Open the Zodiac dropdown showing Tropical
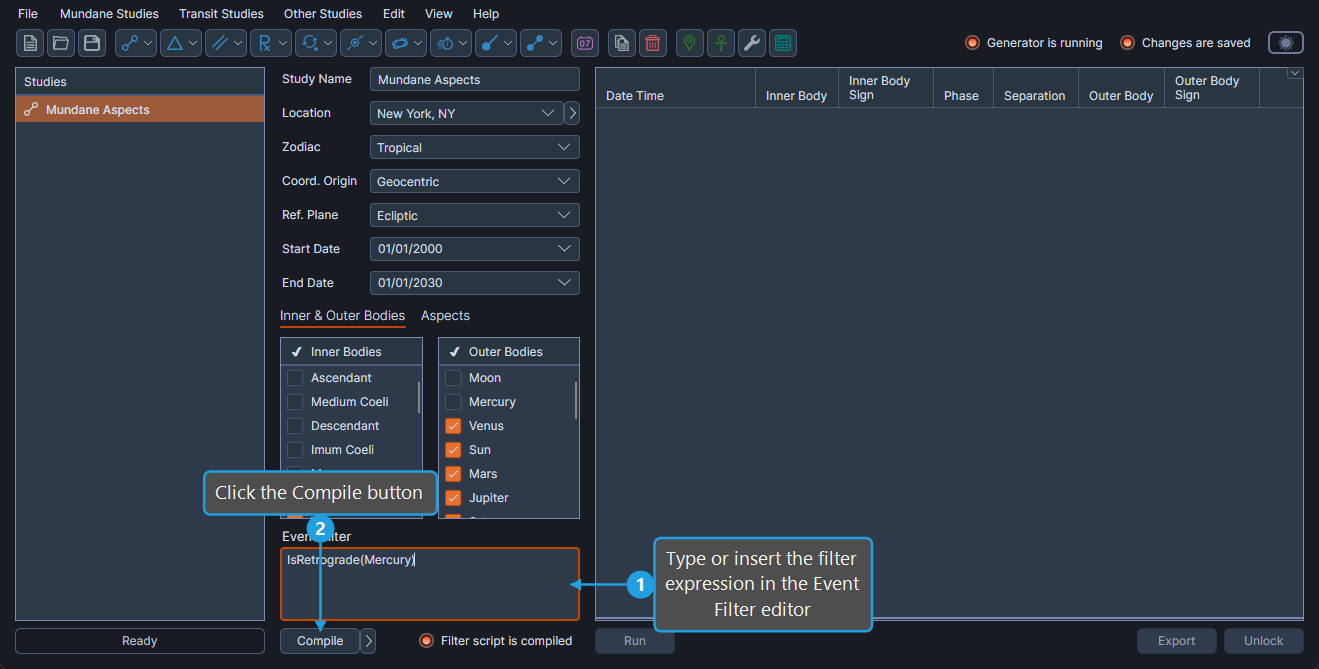 475,147
